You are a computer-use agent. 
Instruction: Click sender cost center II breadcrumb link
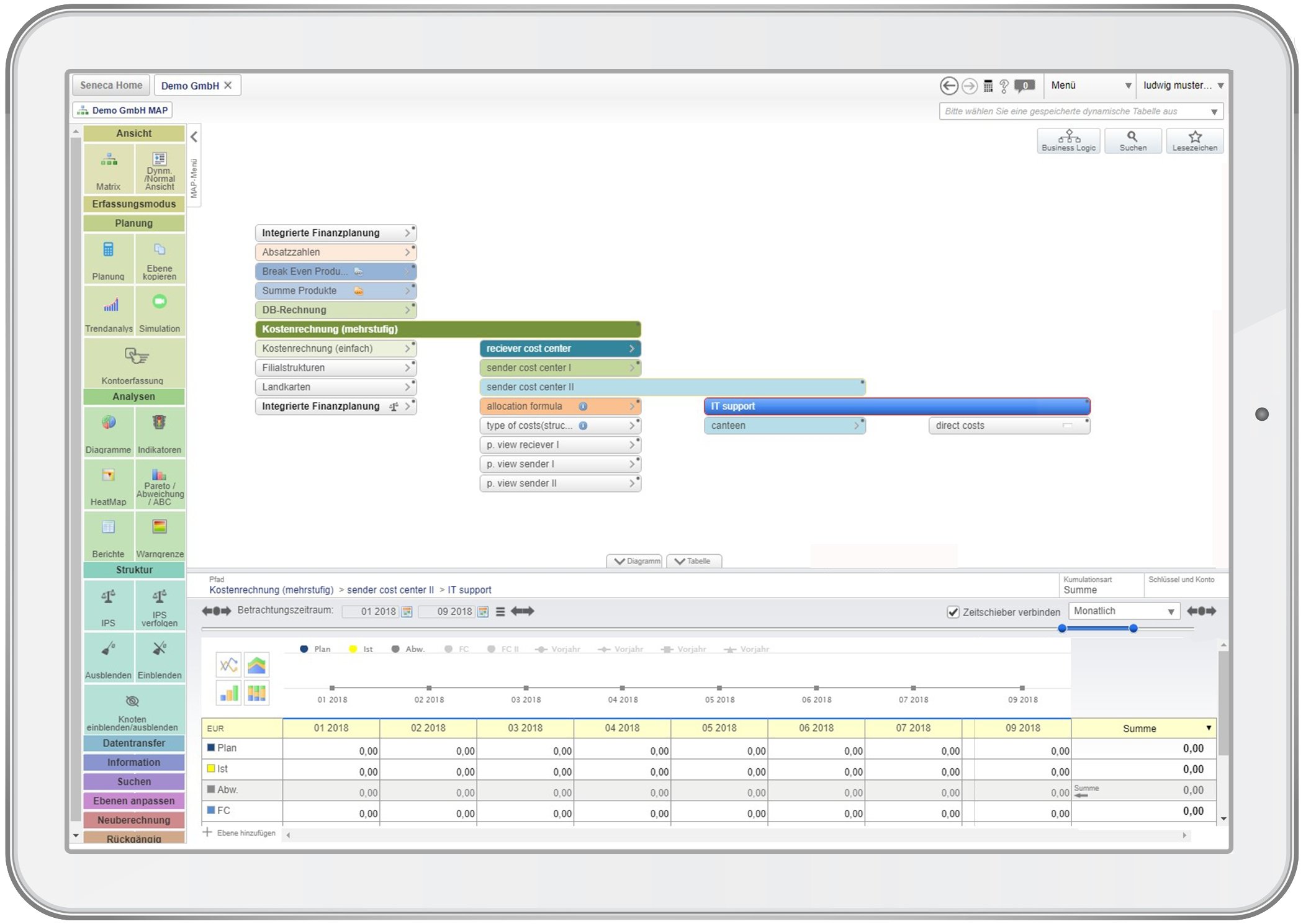(390, 590)
